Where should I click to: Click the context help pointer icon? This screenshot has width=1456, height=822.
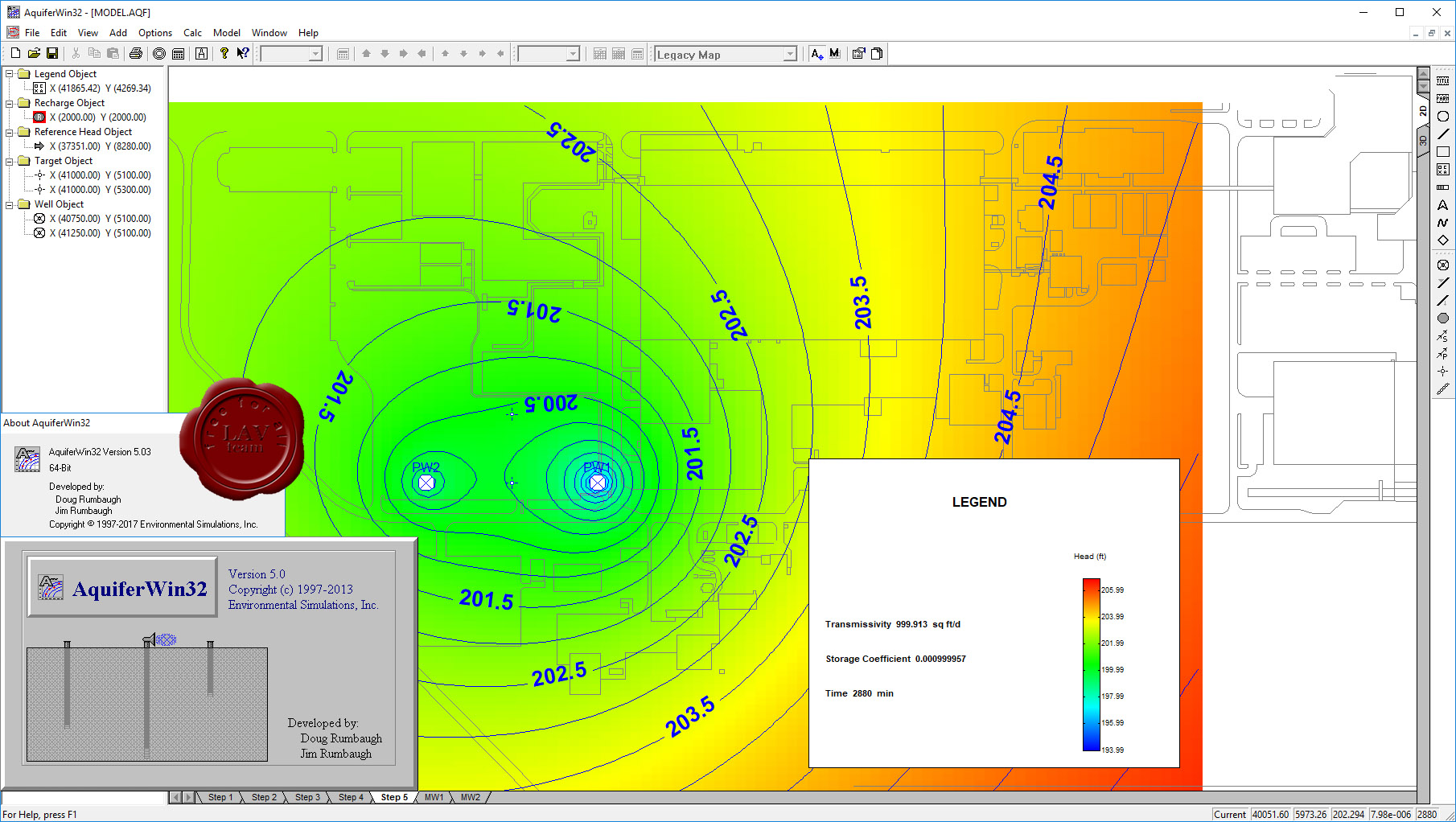pos(243,54)
